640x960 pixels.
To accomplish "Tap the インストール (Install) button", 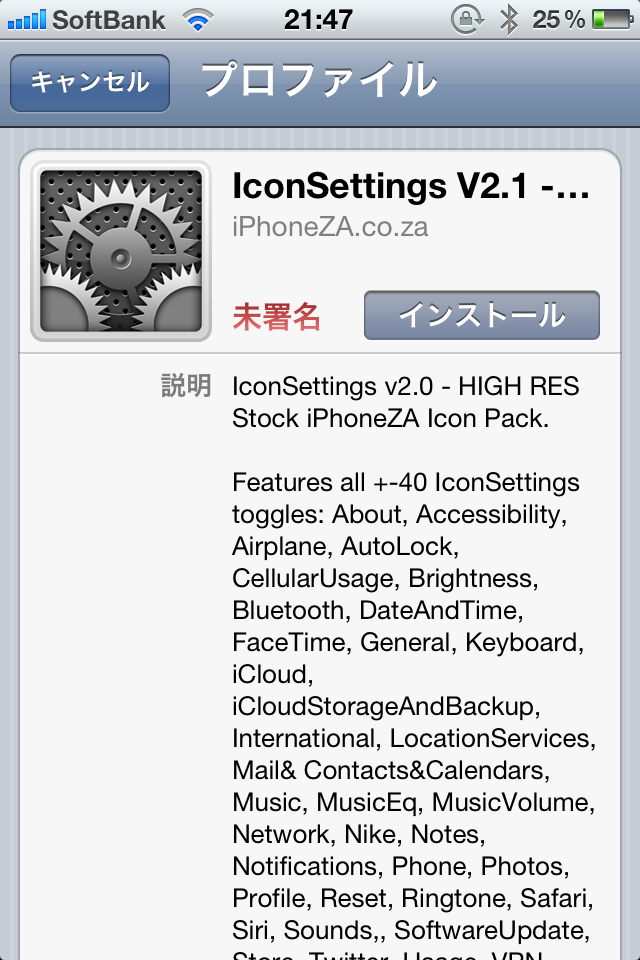I will coord(481,315).
